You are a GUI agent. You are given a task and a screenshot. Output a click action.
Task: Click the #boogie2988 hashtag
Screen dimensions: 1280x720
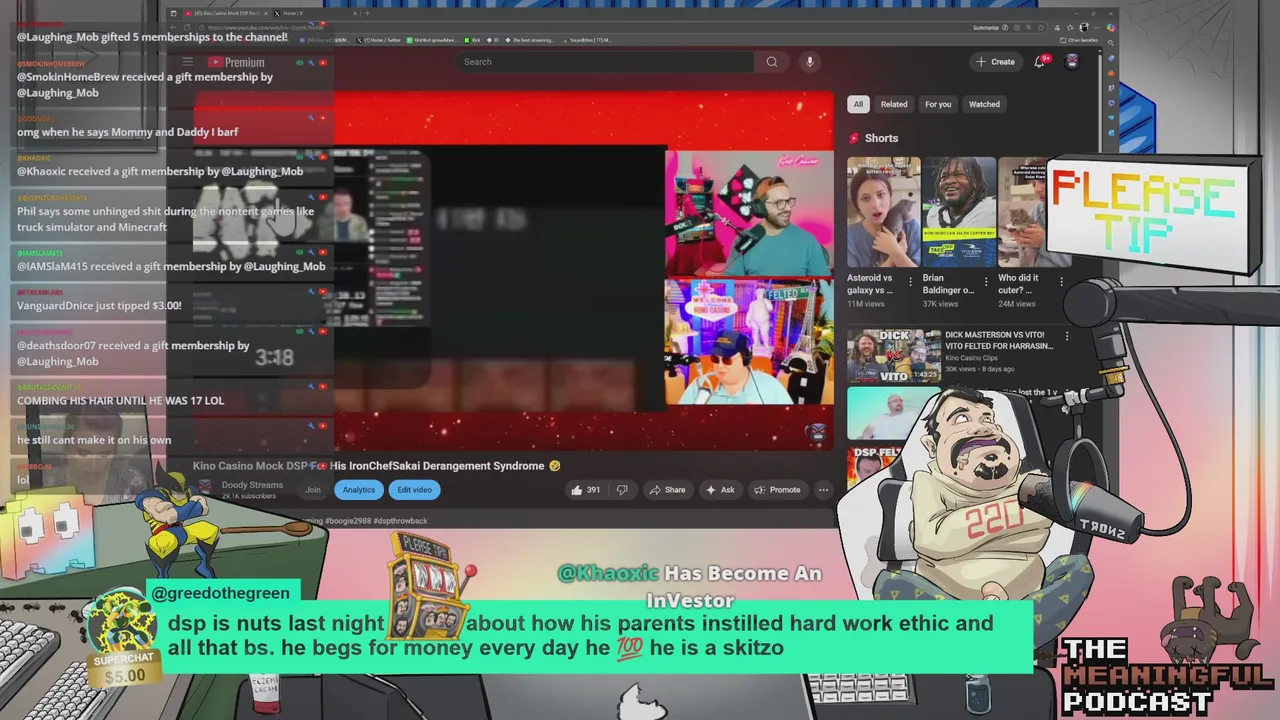(x=349, y=521)
